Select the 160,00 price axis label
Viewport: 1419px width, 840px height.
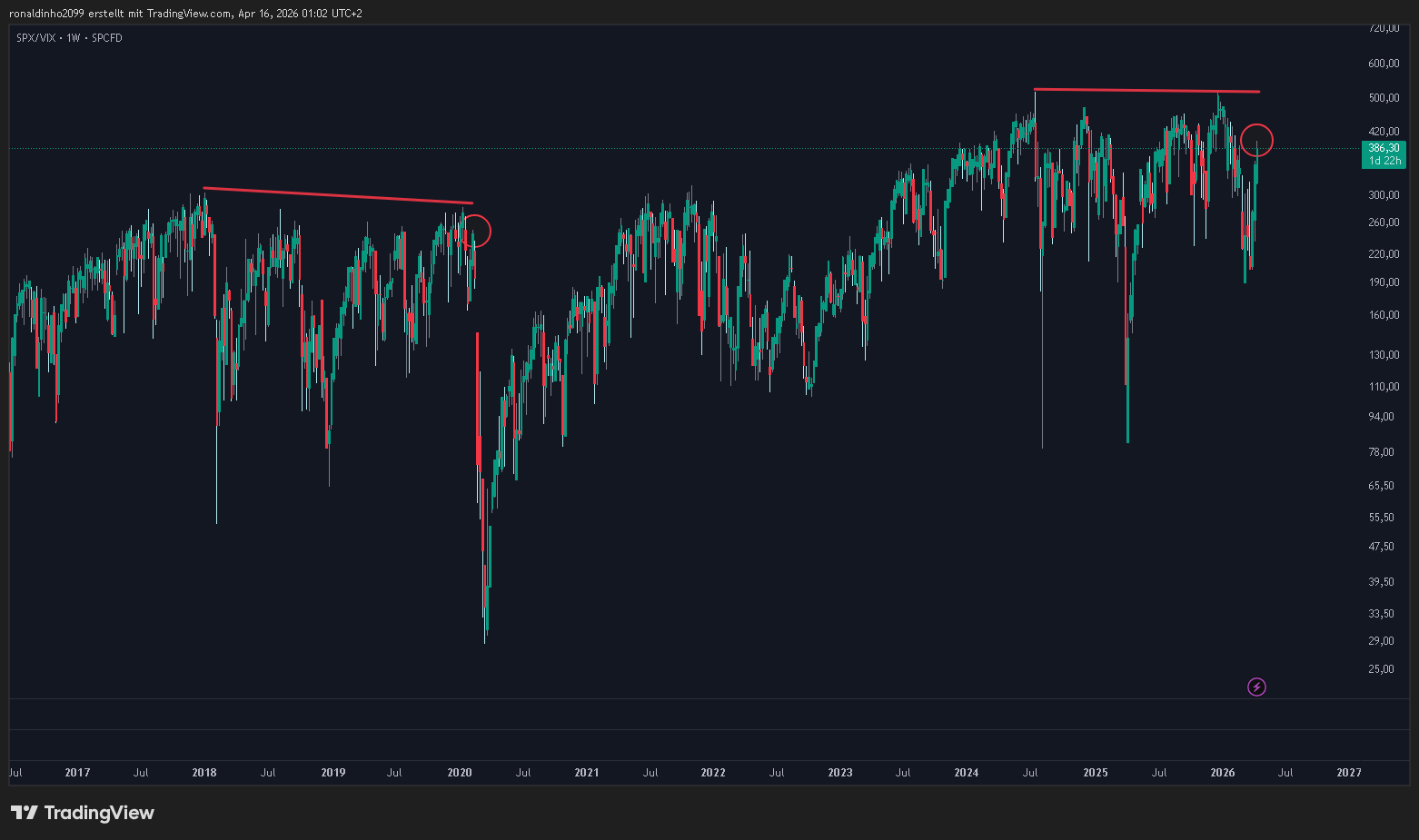coord(1384,315)
